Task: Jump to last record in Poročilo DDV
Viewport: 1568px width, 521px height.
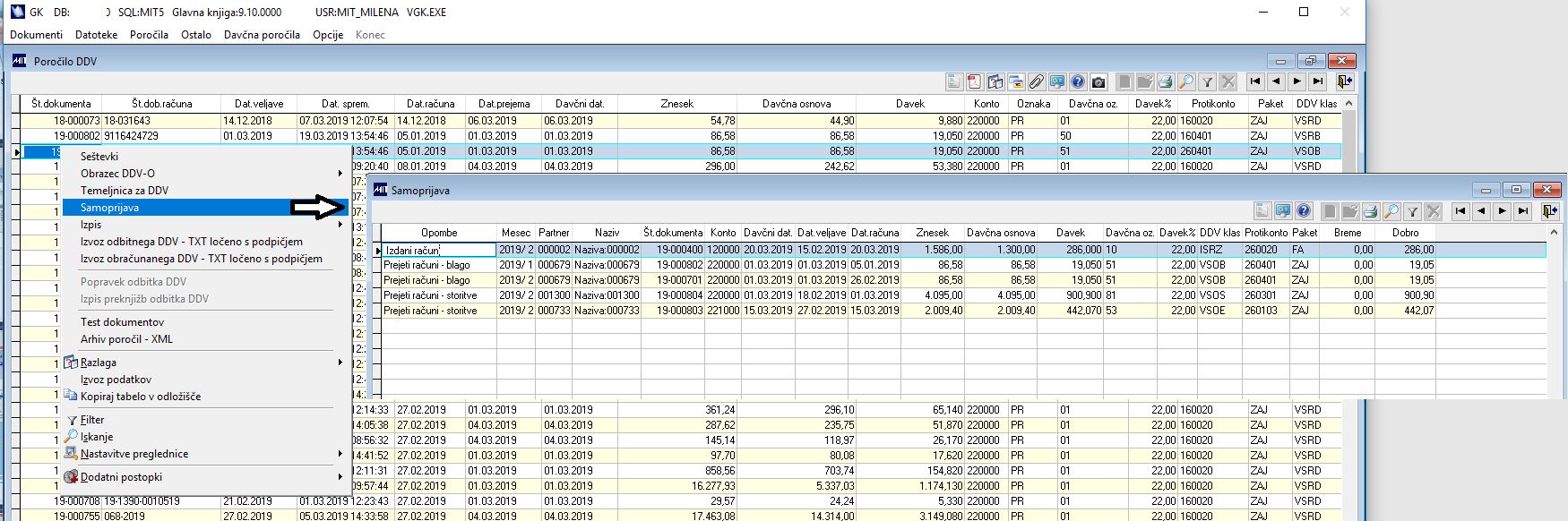Action: click(x=1317, y=81)
